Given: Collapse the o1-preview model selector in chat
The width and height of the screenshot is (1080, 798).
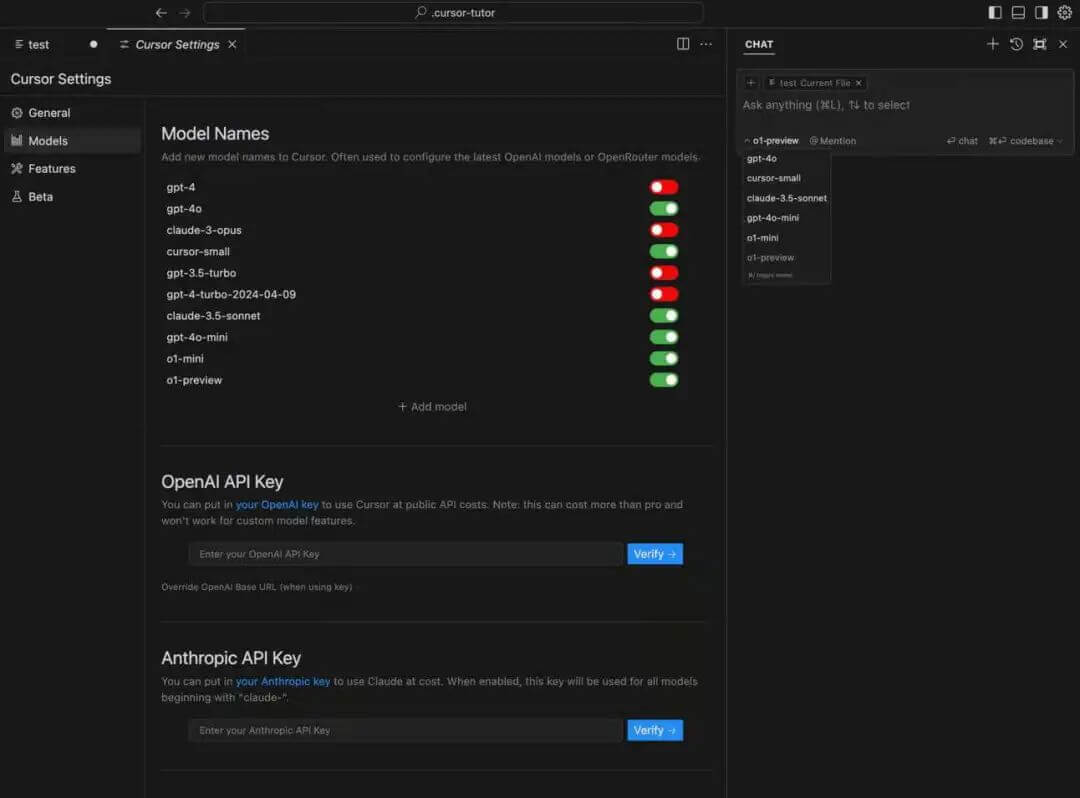Looking at the screenshot, I should (771, 140).
